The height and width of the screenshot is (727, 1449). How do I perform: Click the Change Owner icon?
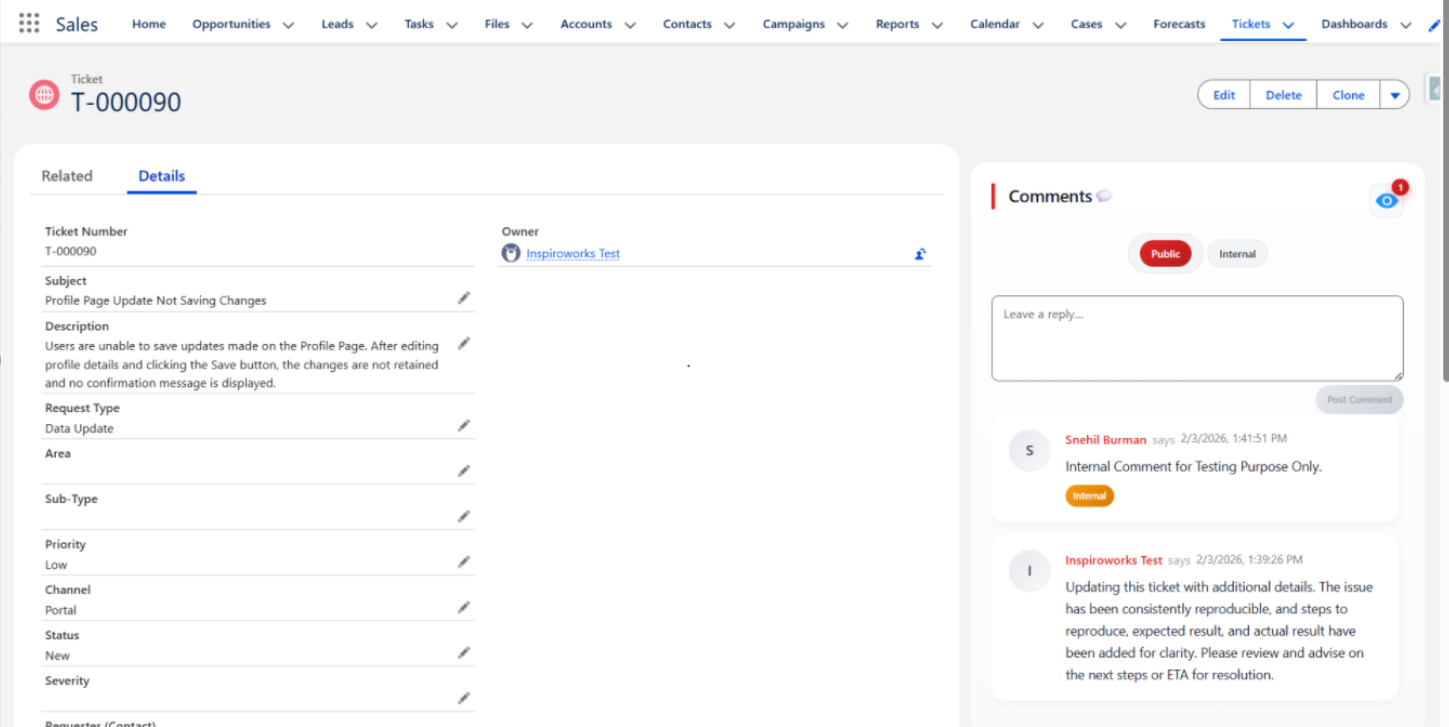pyautogui.click(x=920, y=254)
